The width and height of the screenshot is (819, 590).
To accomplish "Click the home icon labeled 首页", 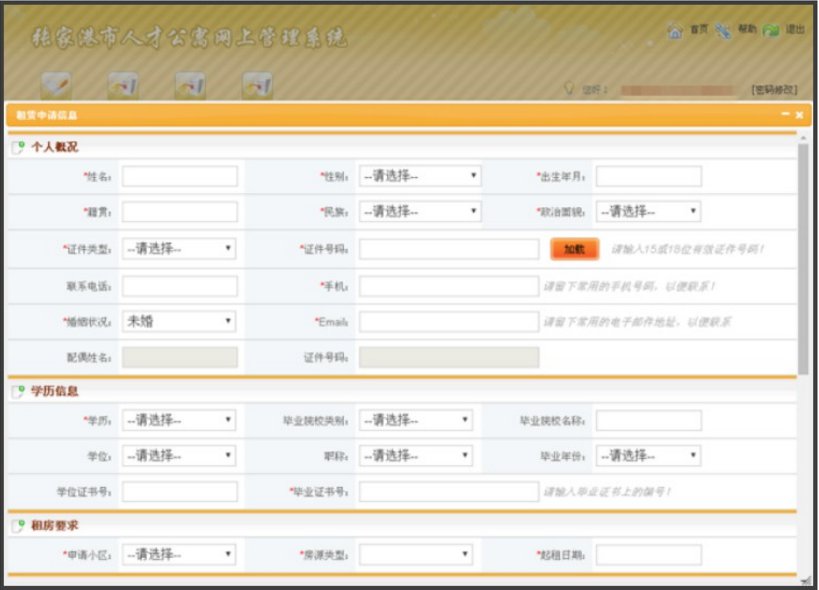I will [x=675, y=31].
